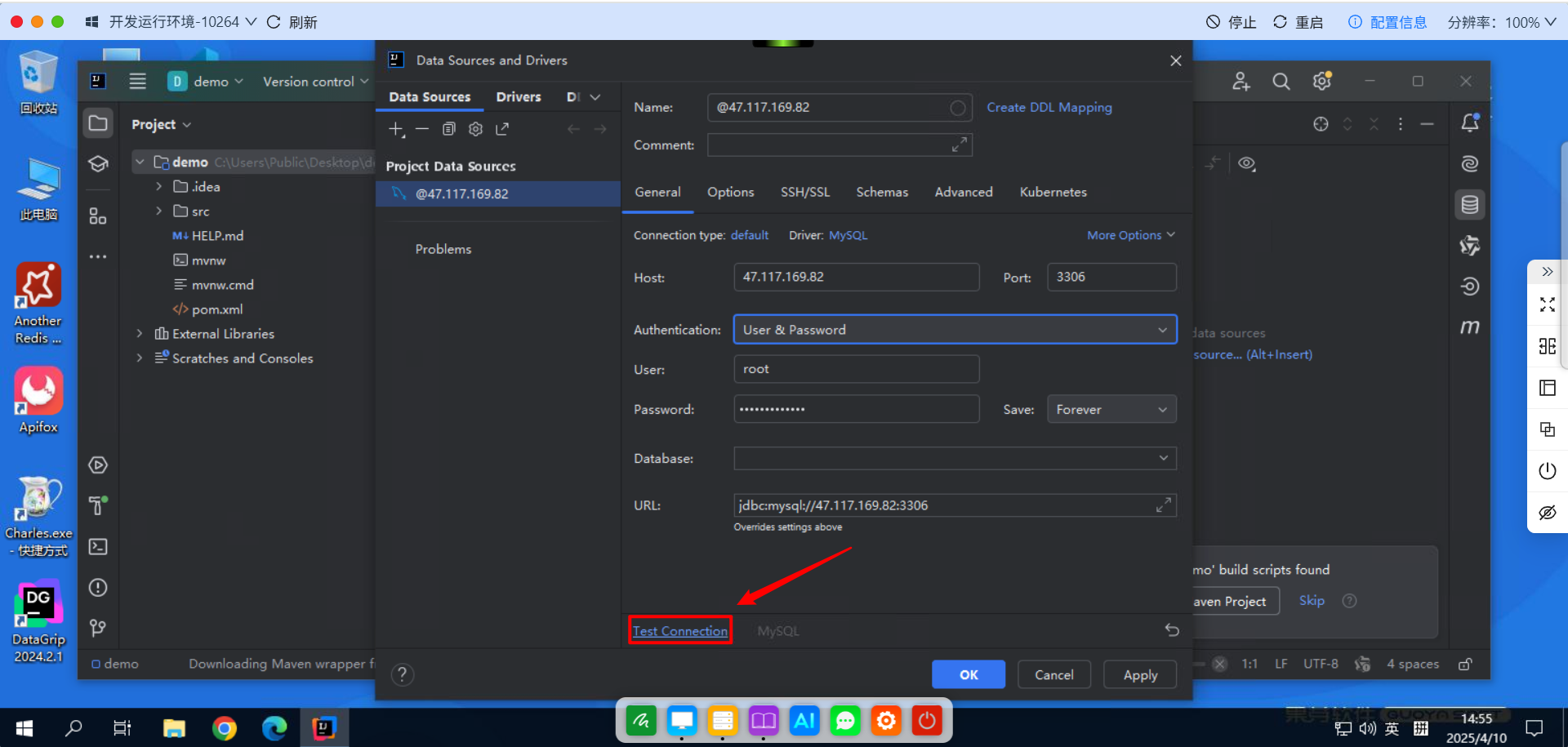Duplicate the selected data source
The image size is (1568, 747).
pyautogui.click(x=448, y=129)
